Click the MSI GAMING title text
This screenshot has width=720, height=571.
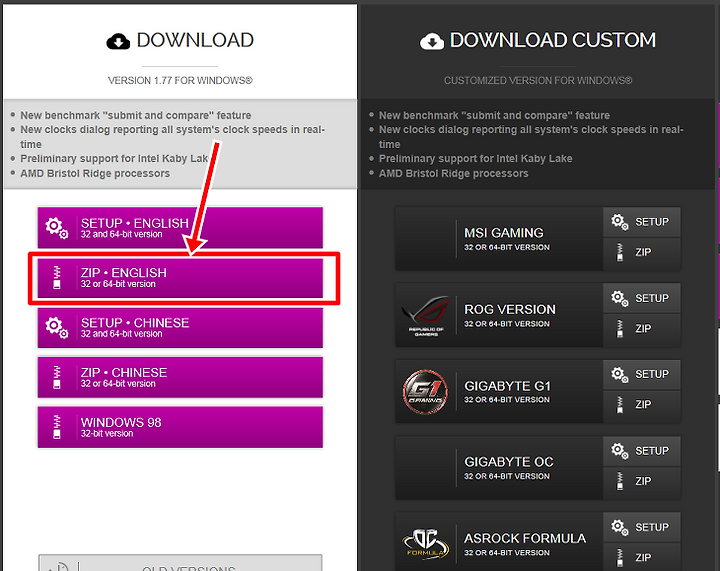coord(504,233)
